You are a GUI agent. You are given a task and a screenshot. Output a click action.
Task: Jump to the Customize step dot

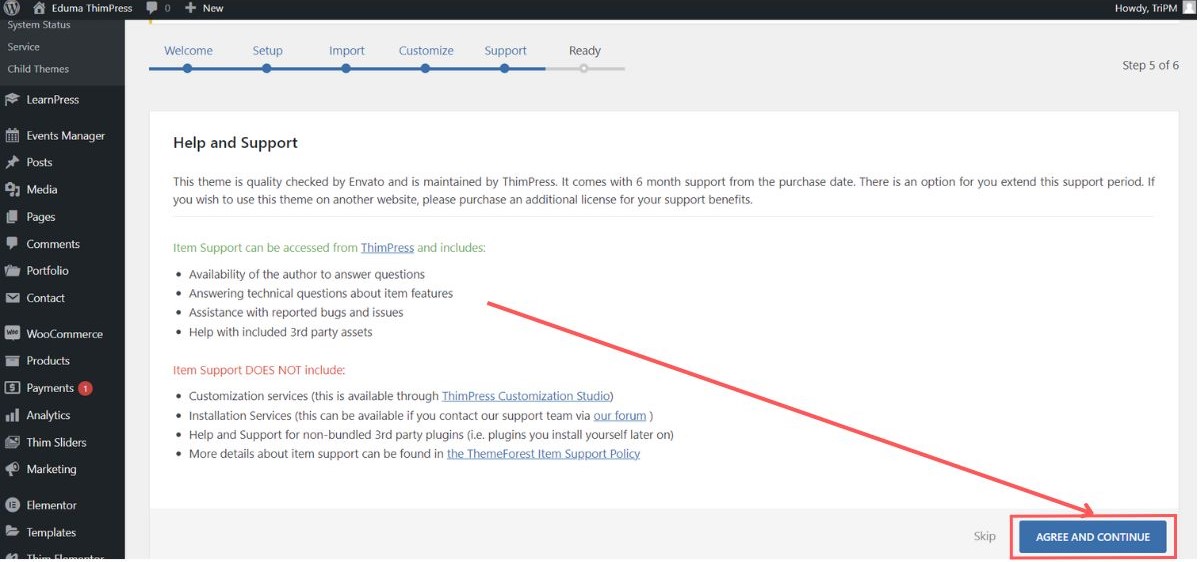425,68
